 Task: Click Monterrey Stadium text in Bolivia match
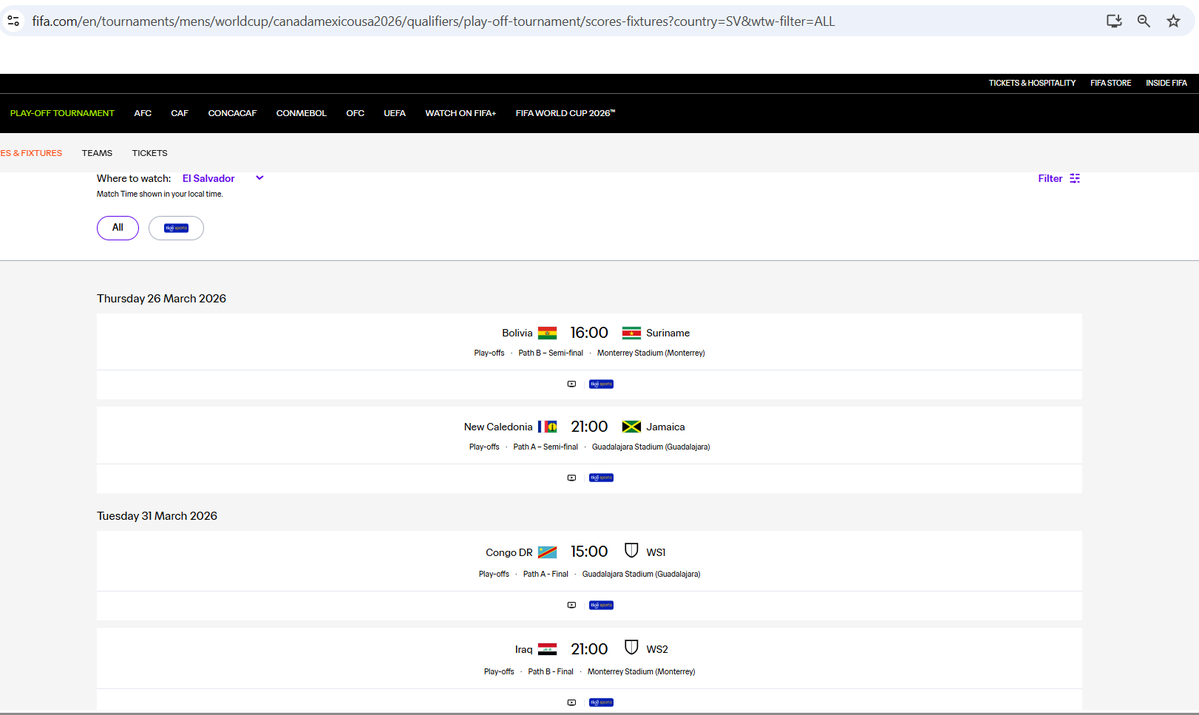[x=651, y=353]
